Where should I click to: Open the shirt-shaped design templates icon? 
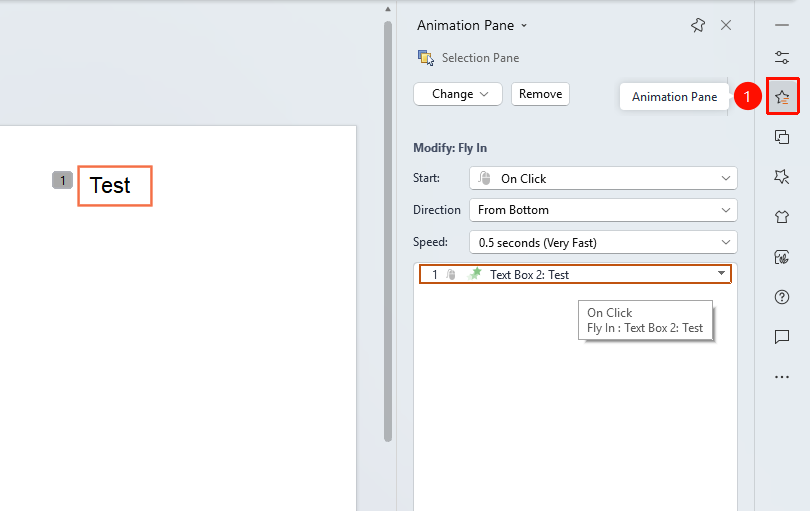782,216
